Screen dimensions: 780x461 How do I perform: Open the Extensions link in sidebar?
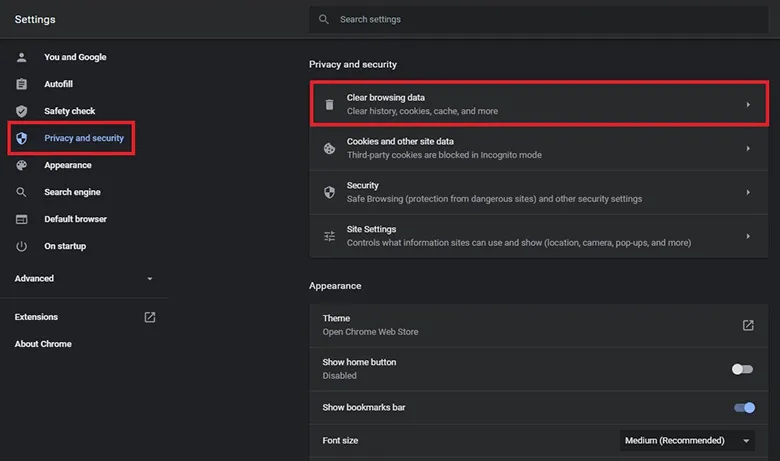[37, 317]
